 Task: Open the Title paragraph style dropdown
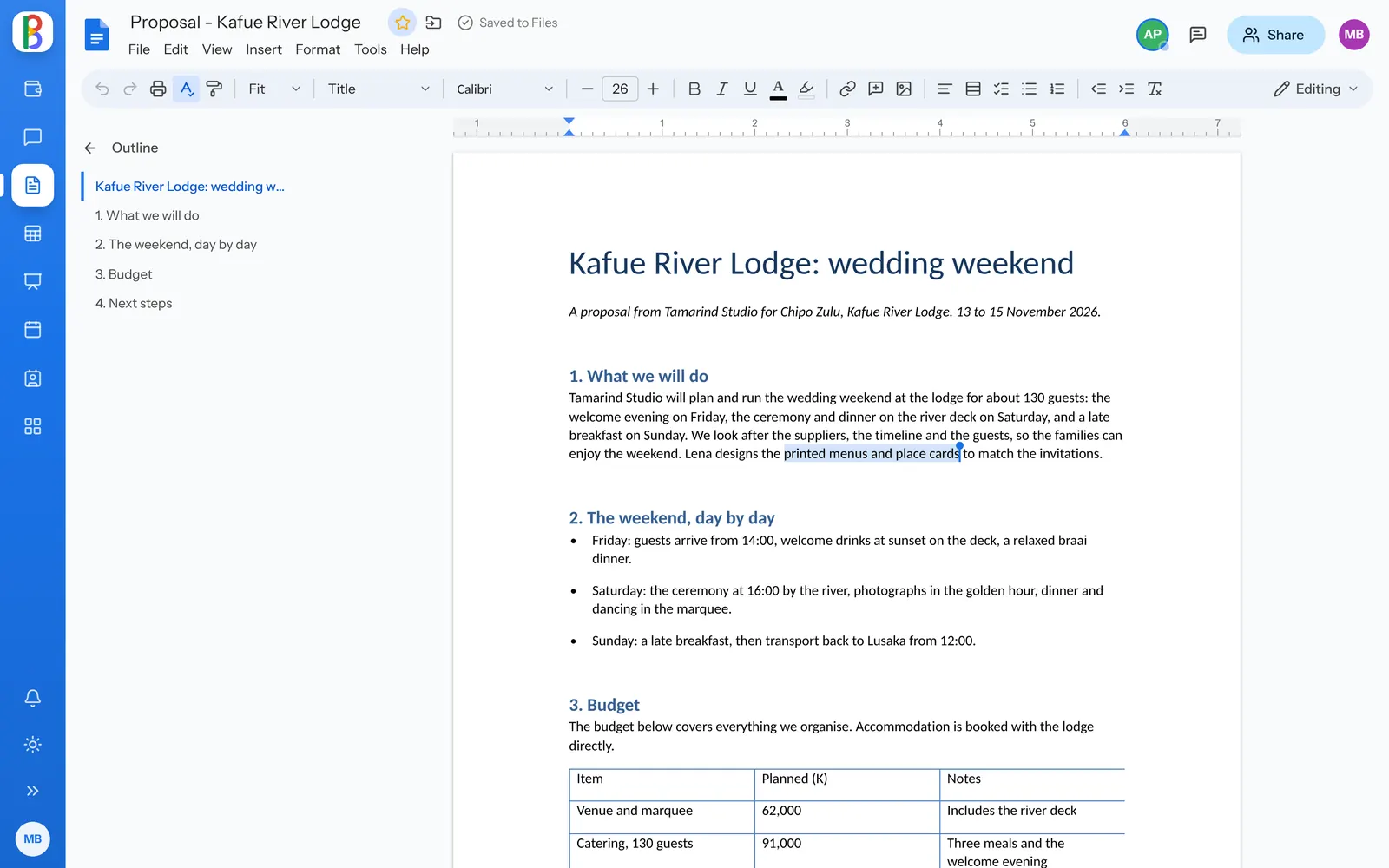(379, 89)
